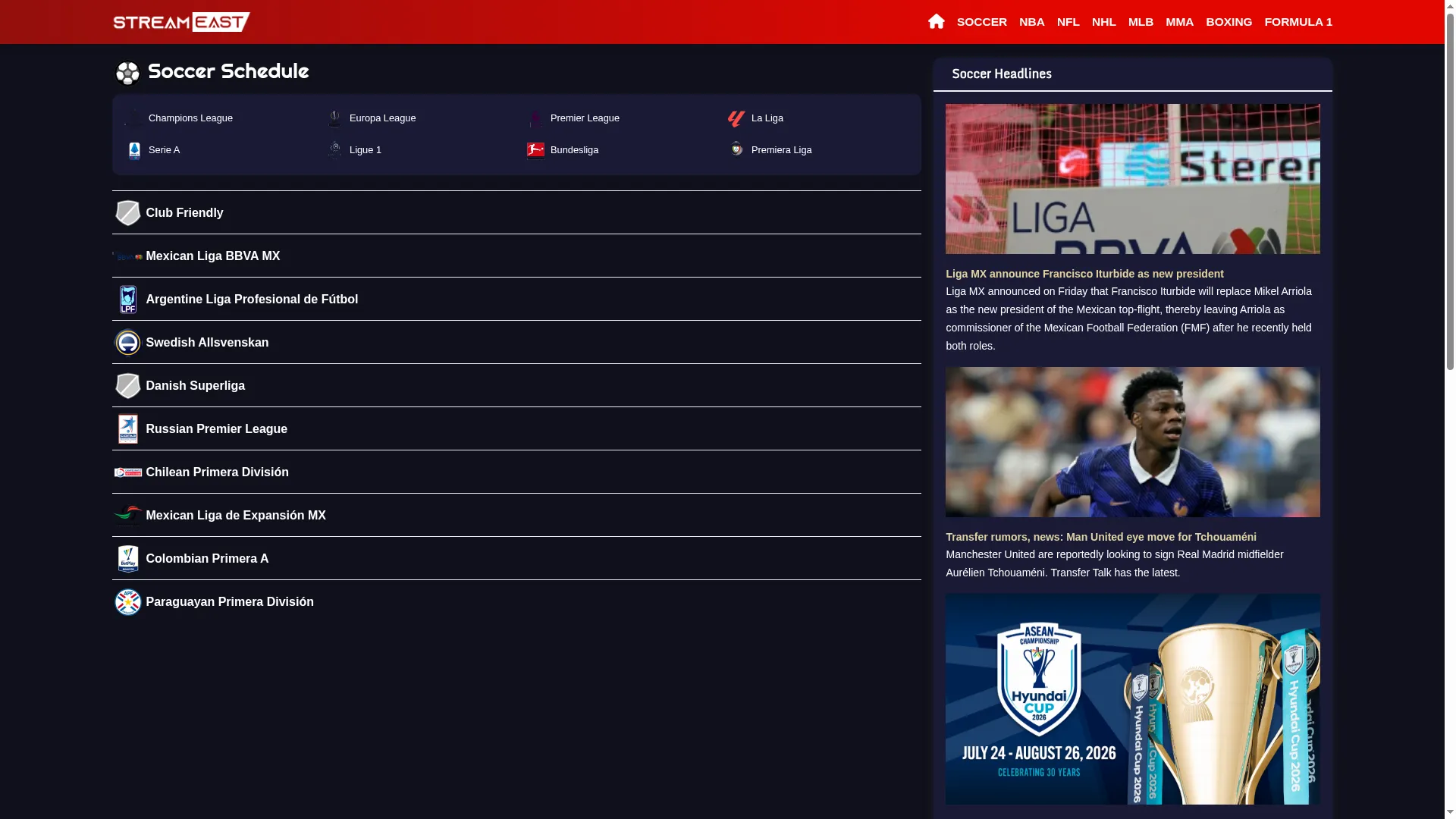Select the Ligue 1 filter link
Image resolution: width=1456 pixels, height=819 pixels.
365,150
